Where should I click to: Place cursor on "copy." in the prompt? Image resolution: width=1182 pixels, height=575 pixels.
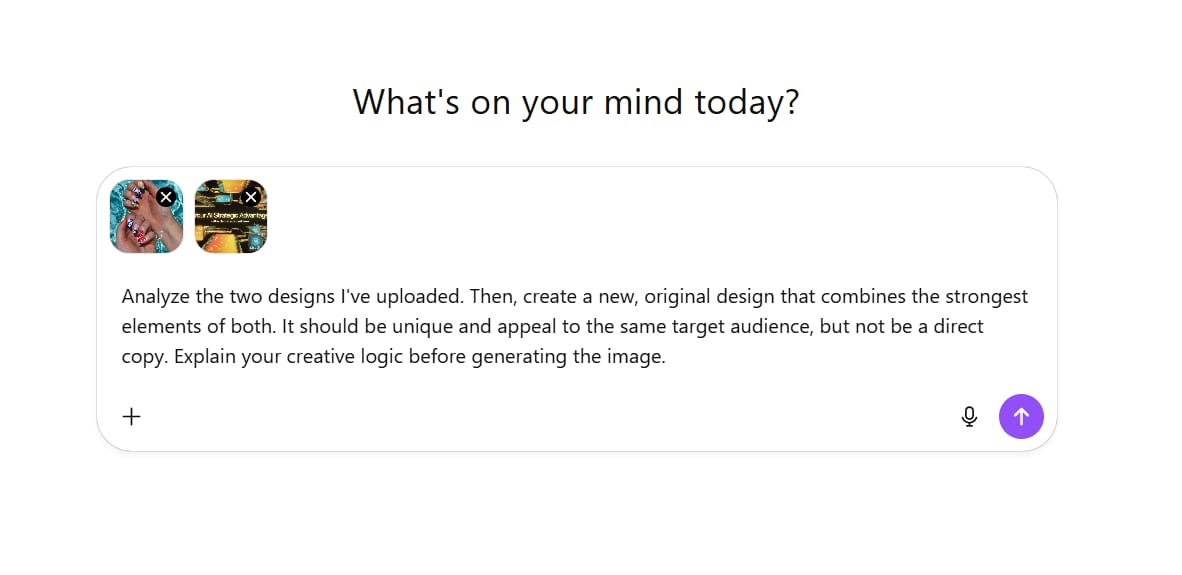144,357
